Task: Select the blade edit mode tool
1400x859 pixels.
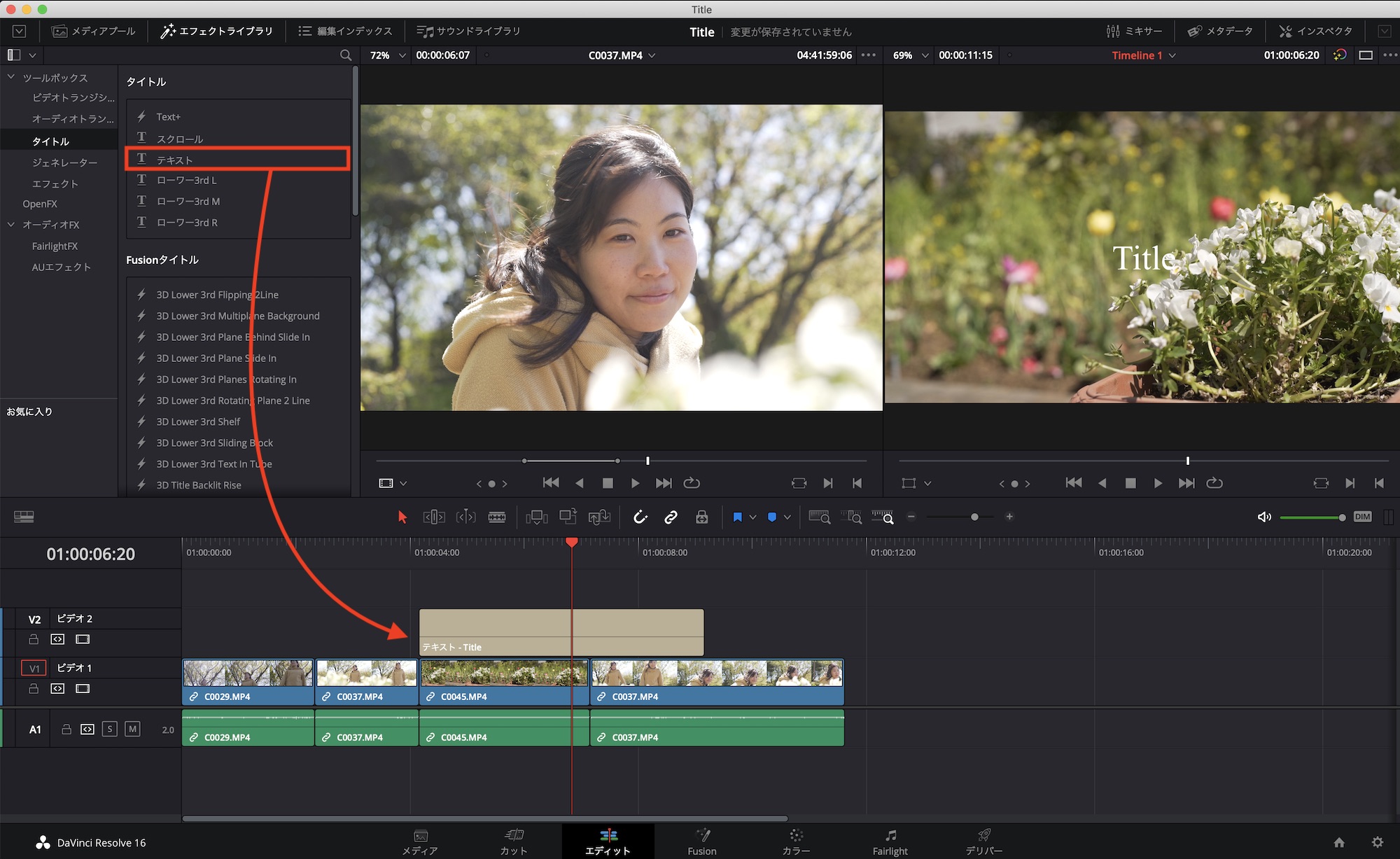Action: coord(497,517)
